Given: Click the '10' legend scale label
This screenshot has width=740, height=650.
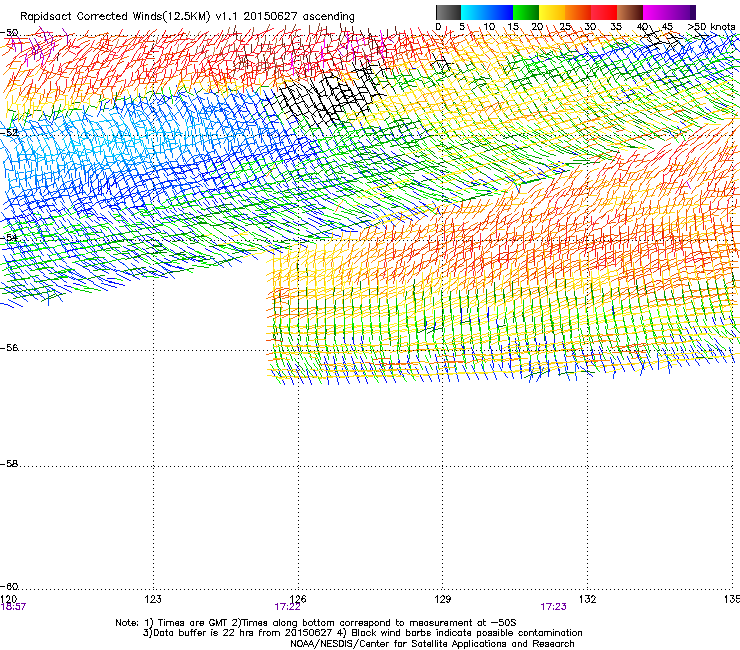Looking at the screenshot, I should pos(489,27).
